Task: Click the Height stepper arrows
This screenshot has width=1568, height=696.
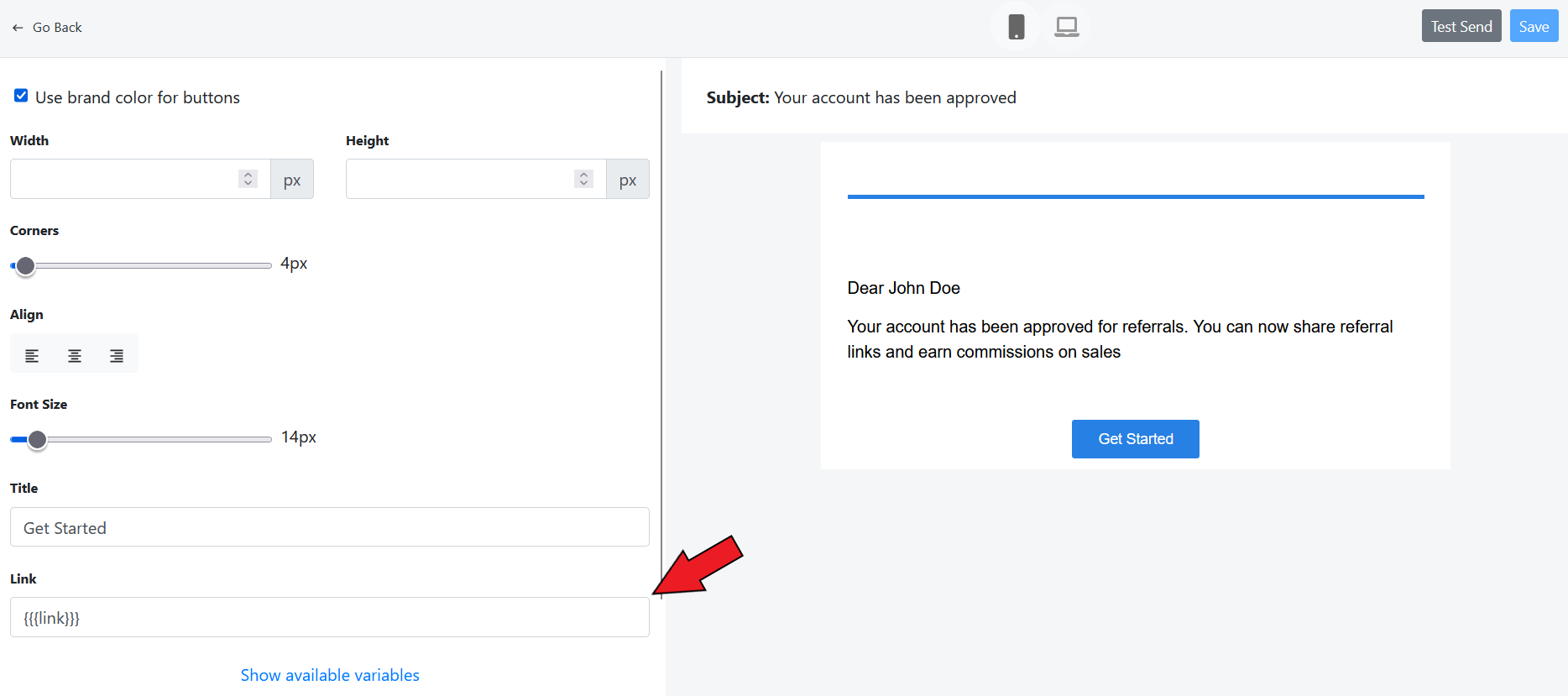Action: [x=583, y=179]
